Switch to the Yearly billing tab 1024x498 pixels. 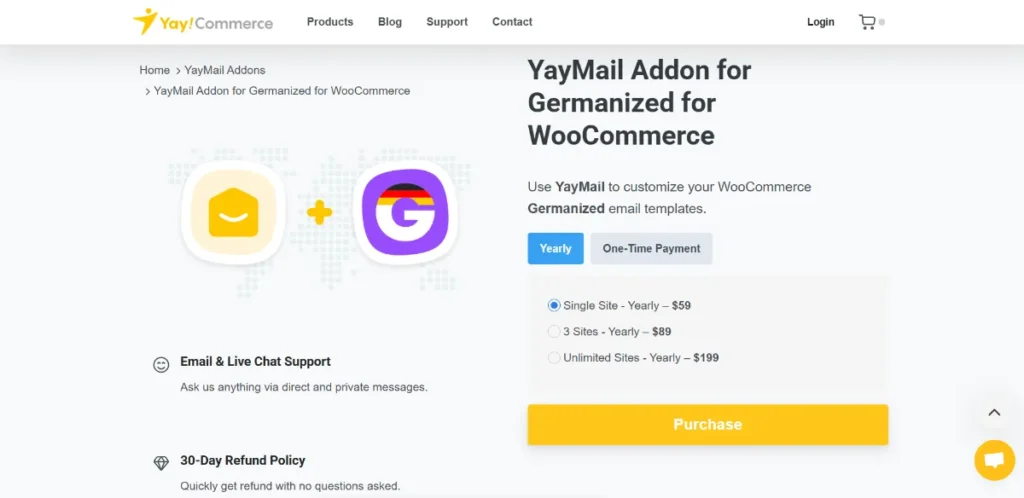pyautogui.click(x=555, y=248)
